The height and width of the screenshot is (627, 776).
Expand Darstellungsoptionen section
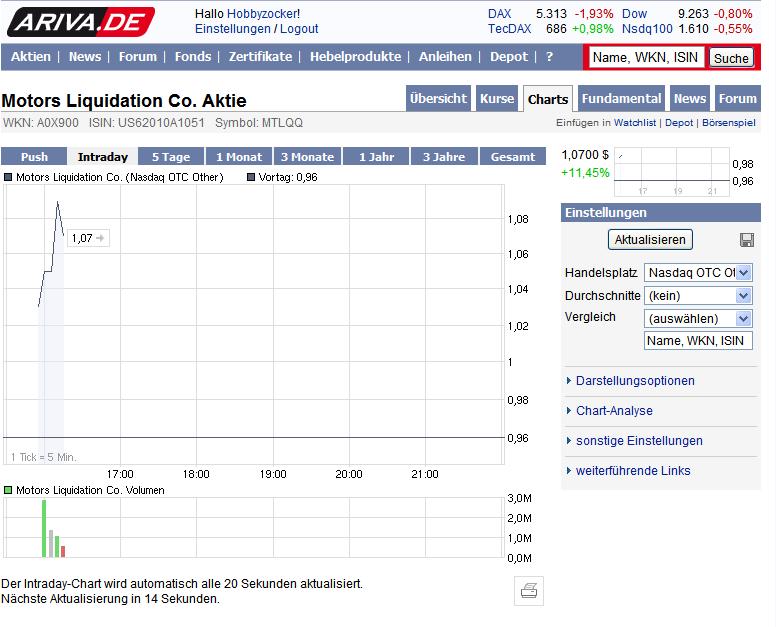pos(635,381)
